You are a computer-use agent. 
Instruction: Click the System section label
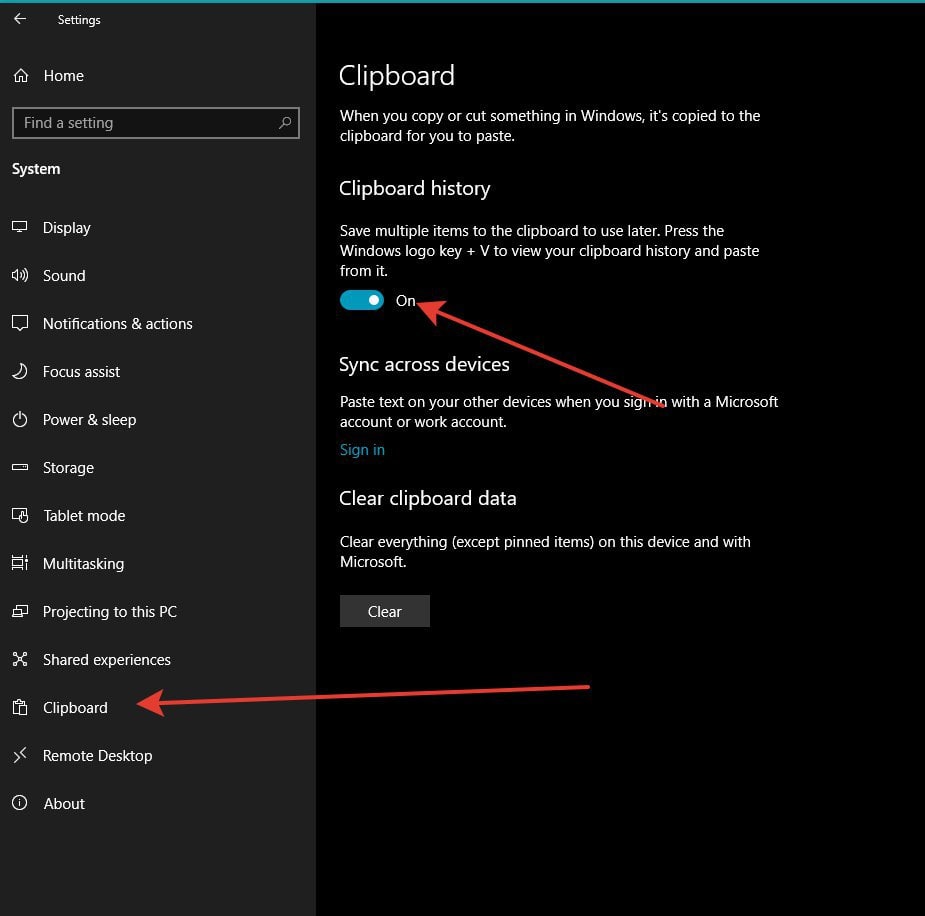pyautogui.click(x=36, y=169)
